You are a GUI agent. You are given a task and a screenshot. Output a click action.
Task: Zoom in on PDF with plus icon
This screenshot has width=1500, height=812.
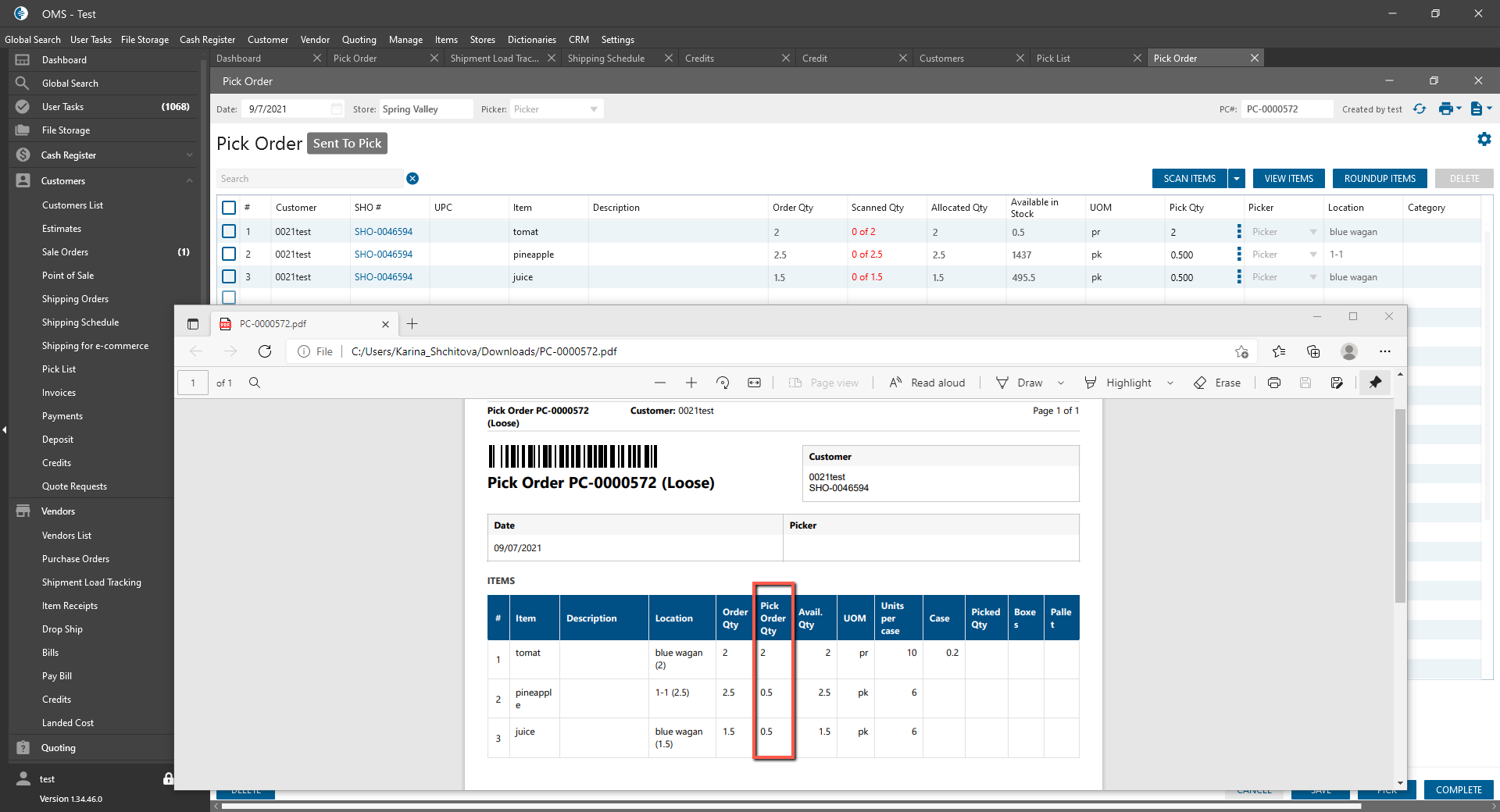[x=691, y=383]
